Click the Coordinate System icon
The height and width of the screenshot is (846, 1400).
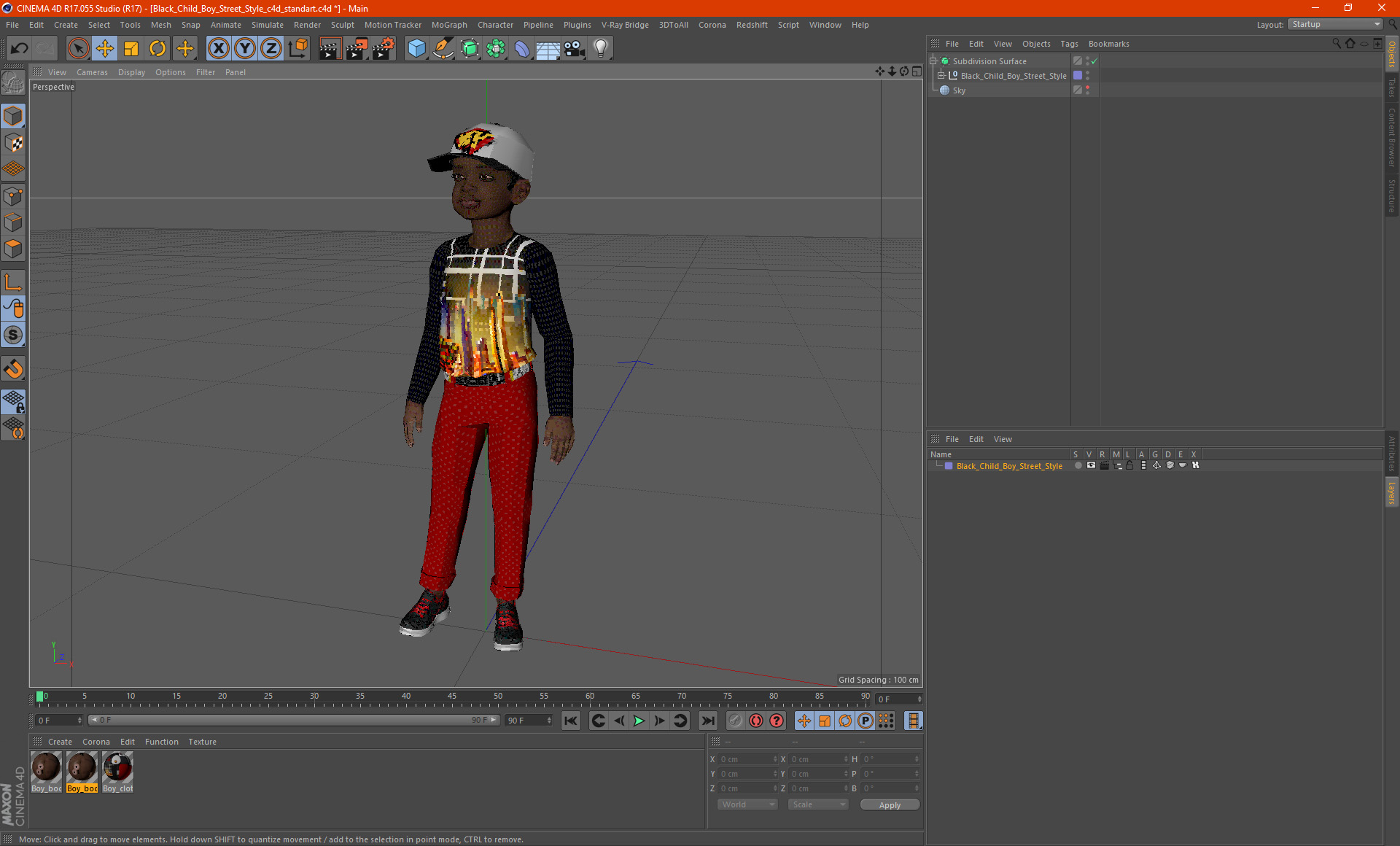tap(297, 48)
